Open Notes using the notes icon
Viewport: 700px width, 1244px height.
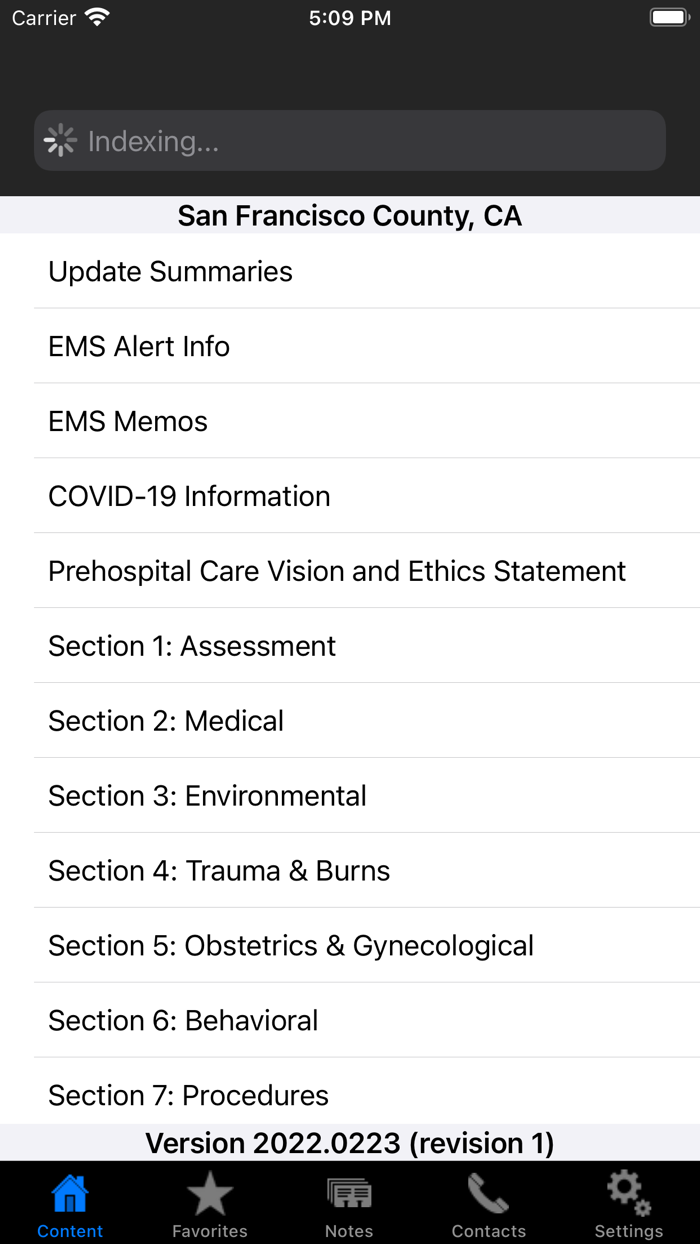tap(348, 1190)
